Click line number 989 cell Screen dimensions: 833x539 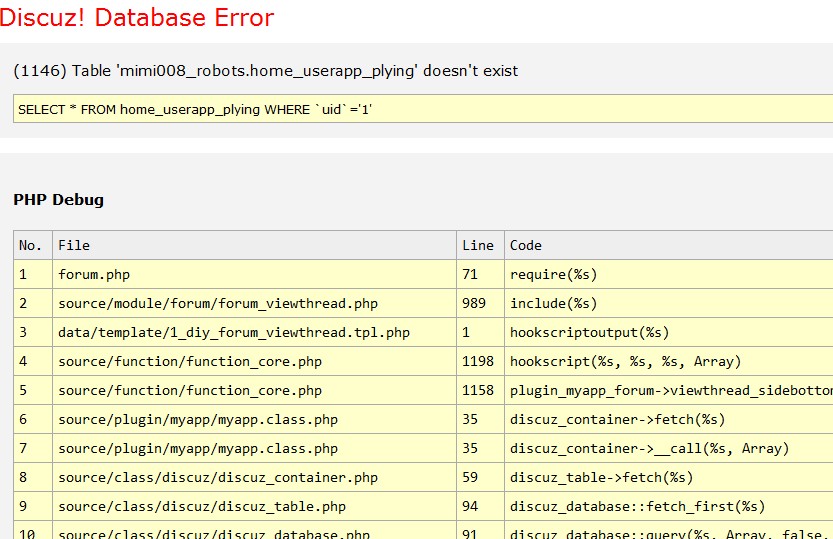pos(480,303)
